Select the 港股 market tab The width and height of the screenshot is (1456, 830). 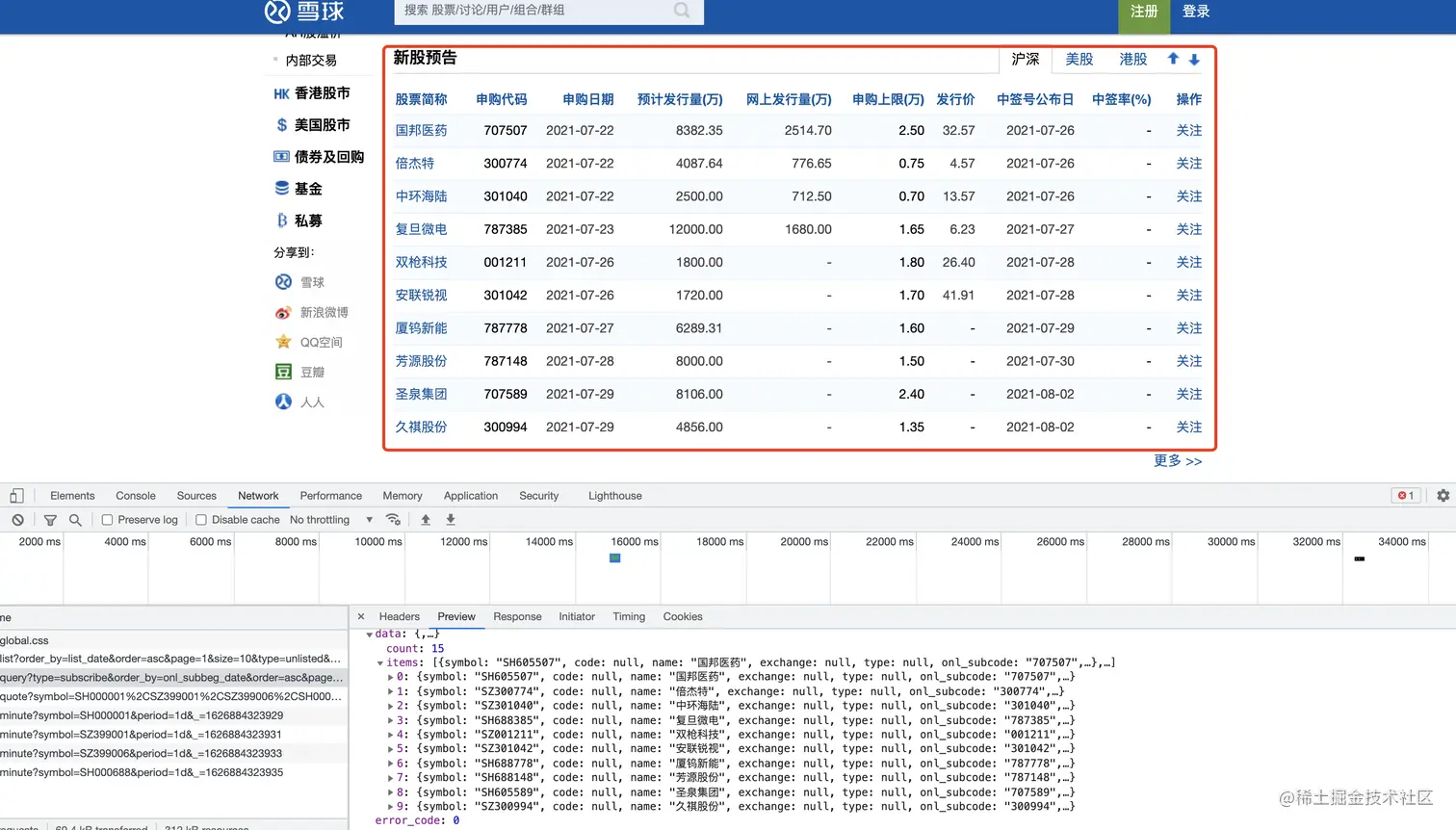(1133, 60)
